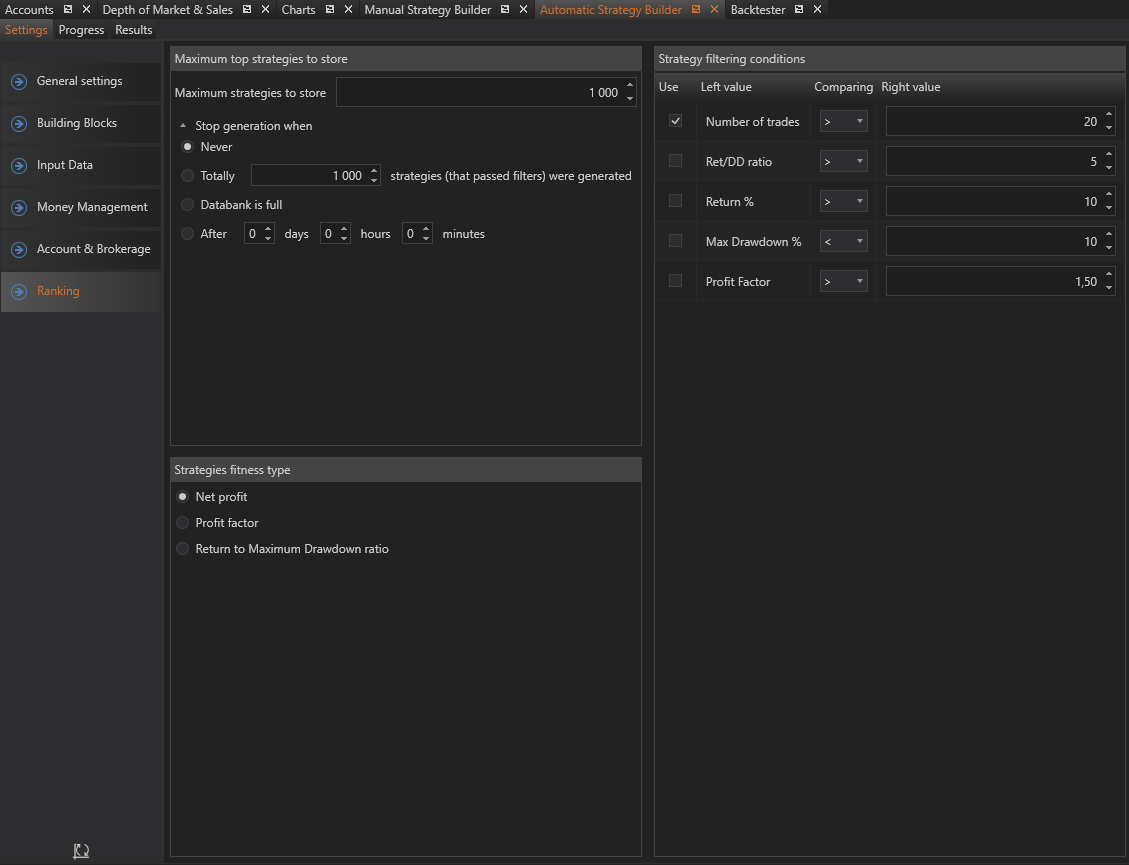Click the arrow icon beside Money Management
The width and height of the screenshot is (1129, 865).
coord(19,208)
